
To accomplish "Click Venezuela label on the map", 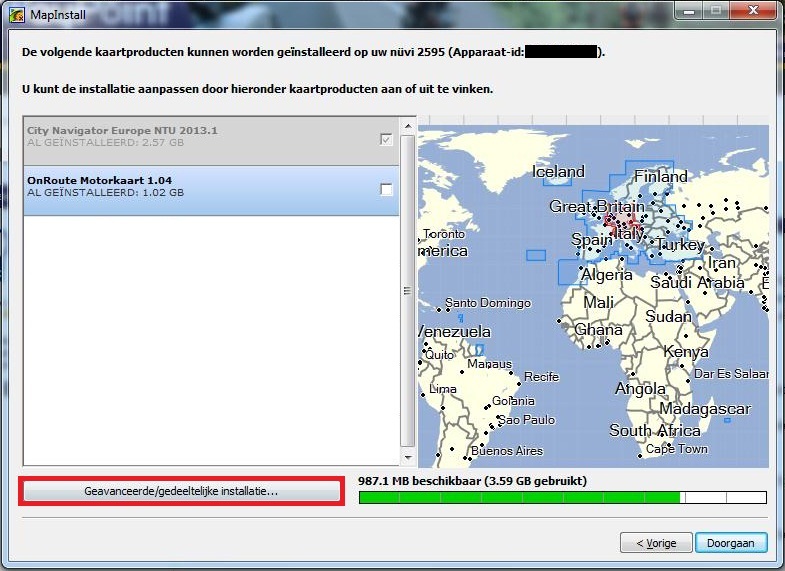I will click(x=454, y=331).
